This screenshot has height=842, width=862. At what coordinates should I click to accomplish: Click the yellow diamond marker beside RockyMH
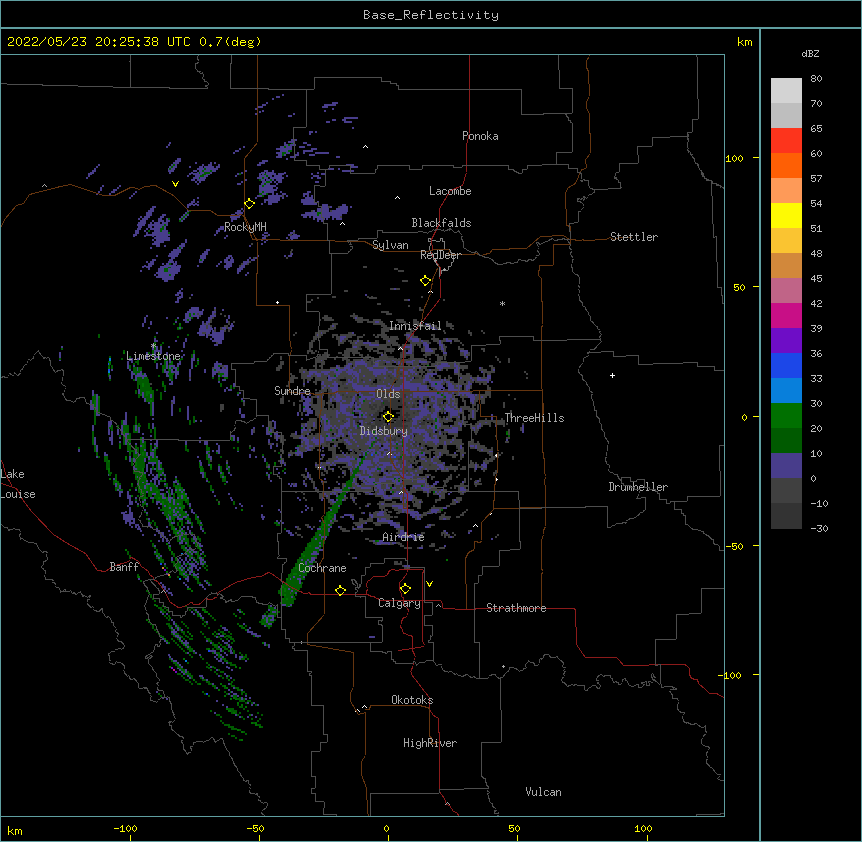pyautogui.click(x=249, y=204)
